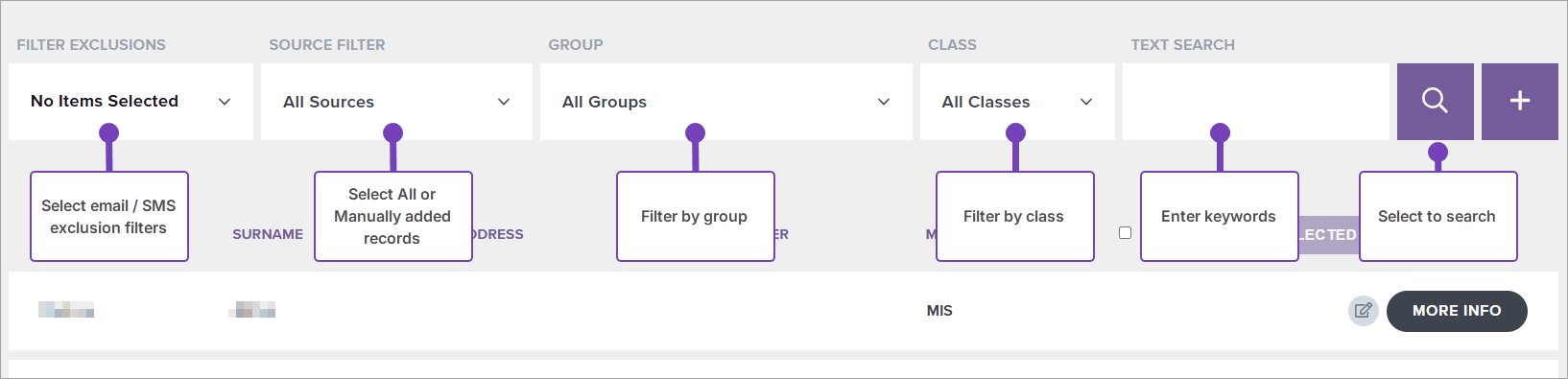
Task: Click into the Text Search input field
Action: (1256, 102)
